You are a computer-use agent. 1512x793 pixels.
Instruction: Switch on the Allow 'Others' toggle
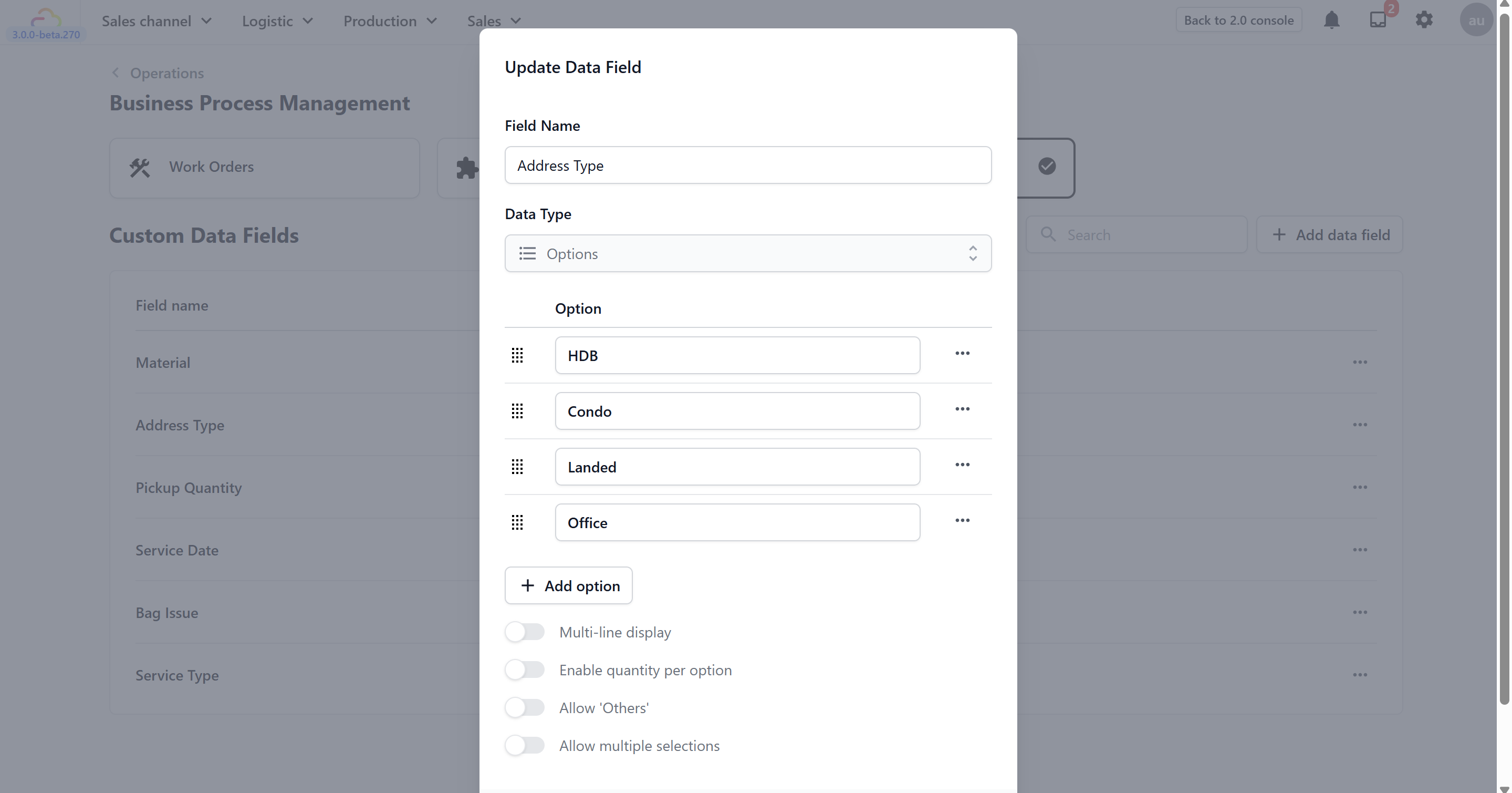click(x=525, y=708)
